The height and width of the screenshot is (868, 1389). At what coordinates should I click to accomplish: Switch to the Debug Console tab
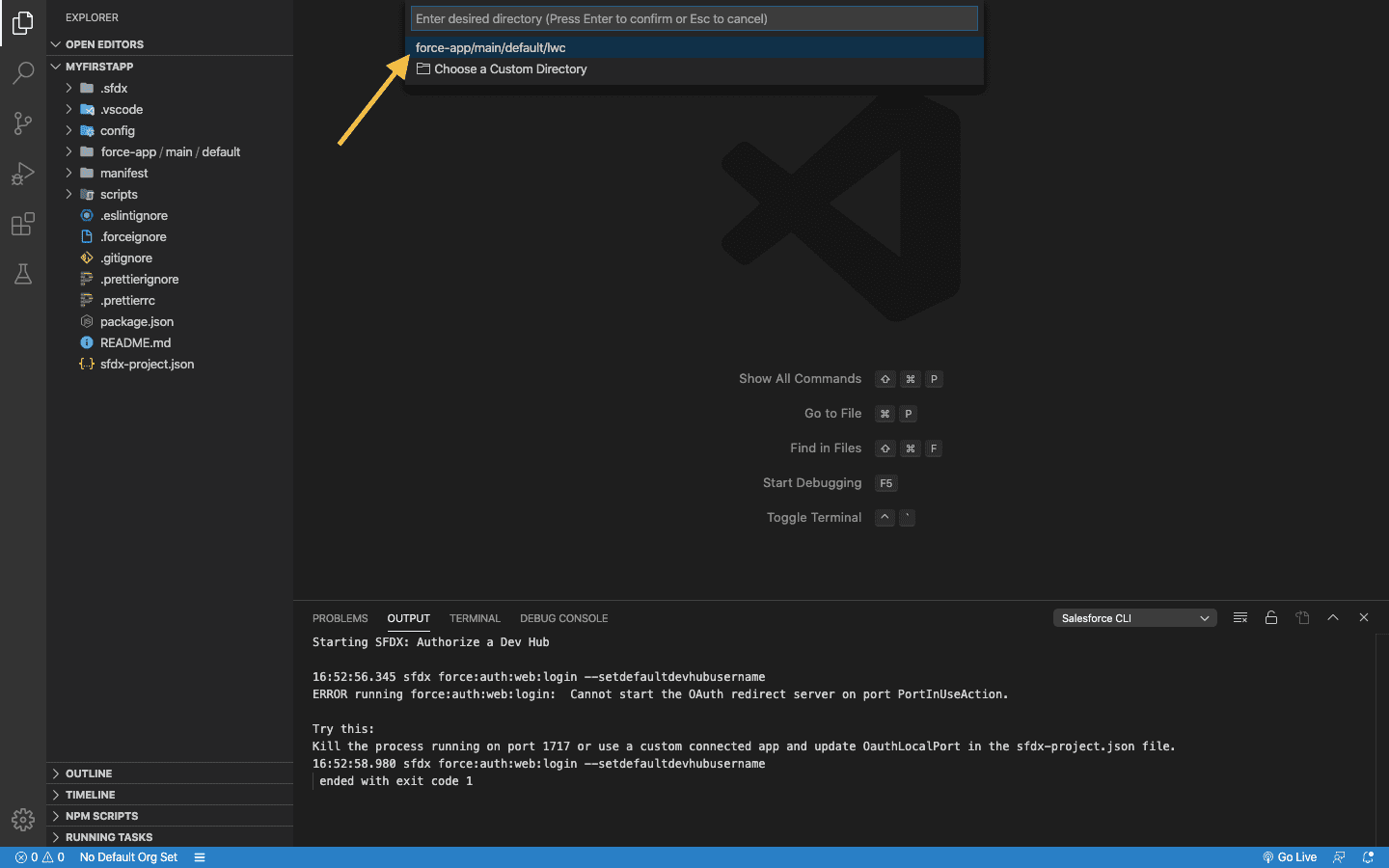(564, 618)
